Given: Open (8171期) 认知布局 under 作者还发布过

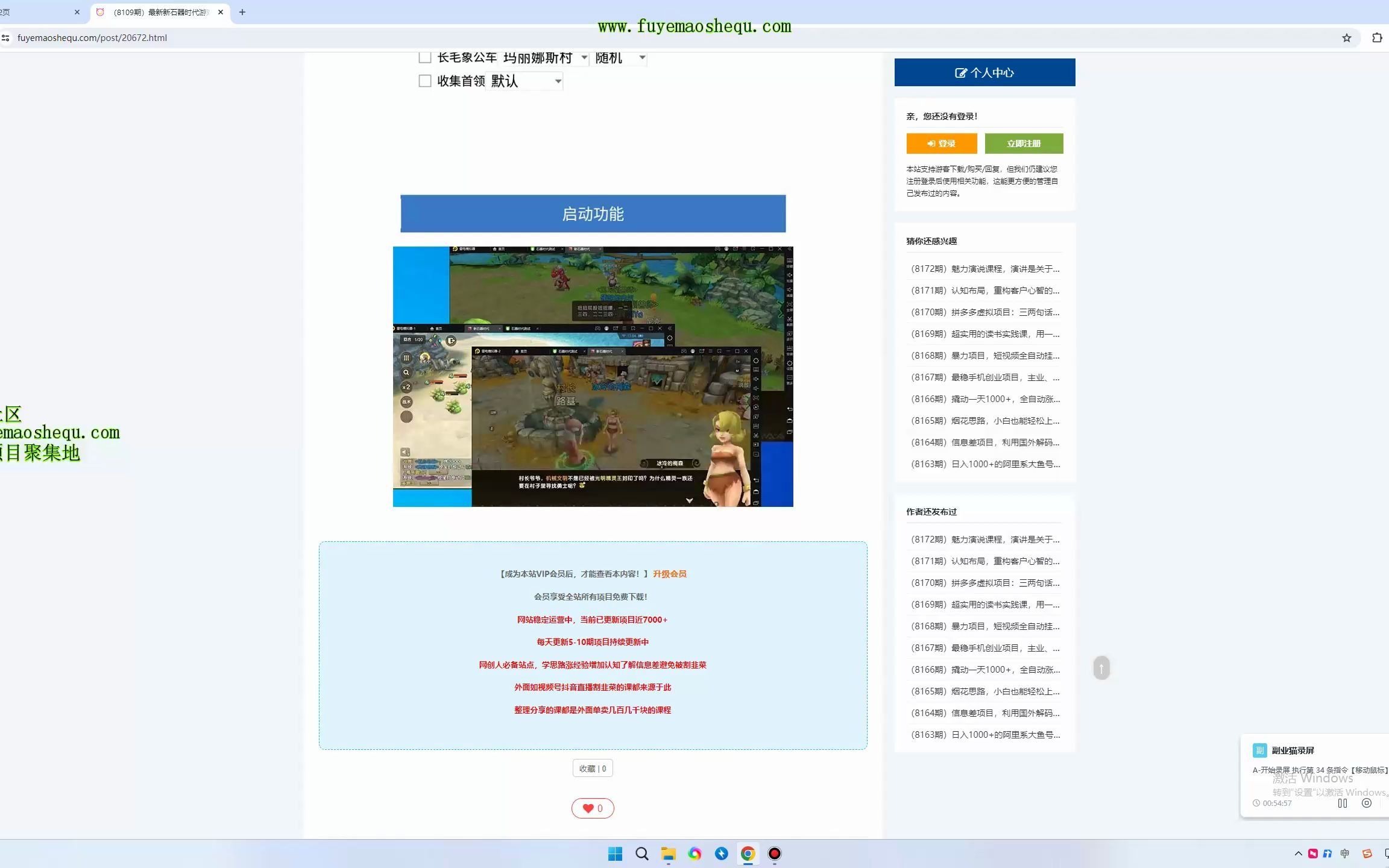Looking at the screenshot, I should point(985,561).
